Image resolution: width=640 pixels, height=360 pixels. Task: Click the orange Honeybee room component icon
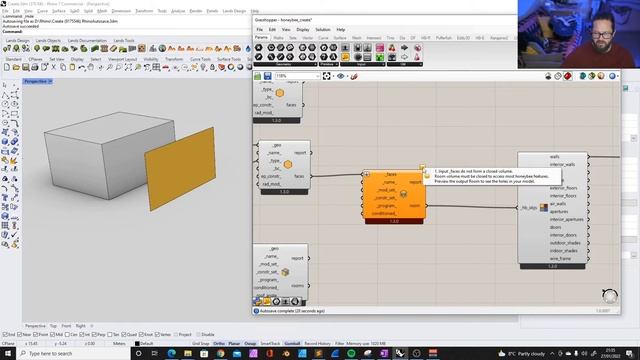[x=403, y=194]
